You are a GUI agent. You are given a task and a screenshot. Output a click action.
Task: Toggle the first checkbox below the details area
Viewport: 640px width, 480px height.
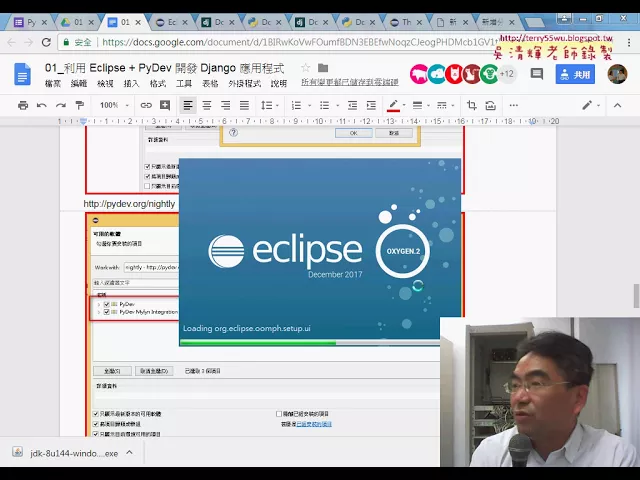point(96,414)
